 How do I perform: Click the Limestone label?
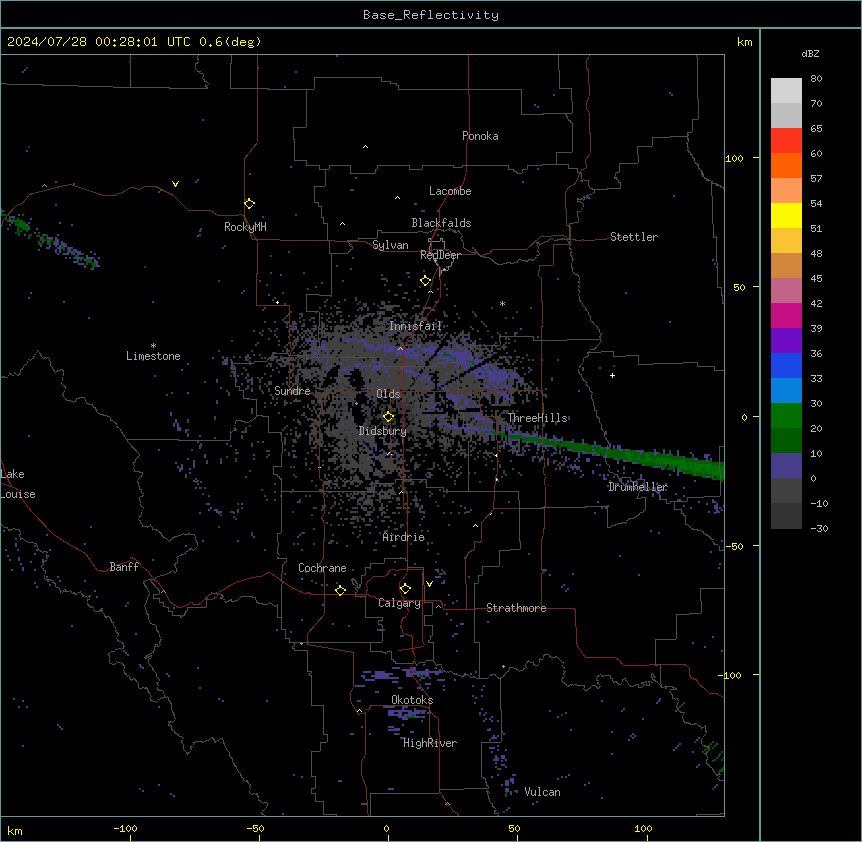[153, 356]
